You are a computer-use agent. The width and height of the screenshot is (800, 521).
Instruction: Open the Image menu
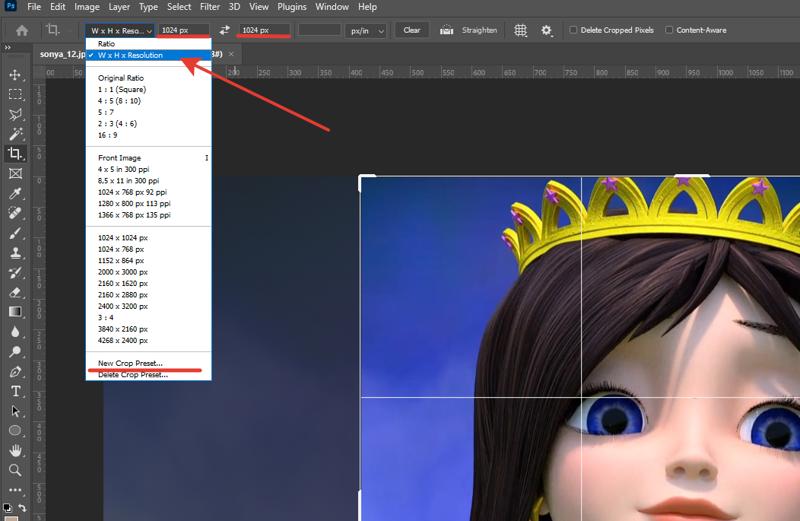click(87, 7)
